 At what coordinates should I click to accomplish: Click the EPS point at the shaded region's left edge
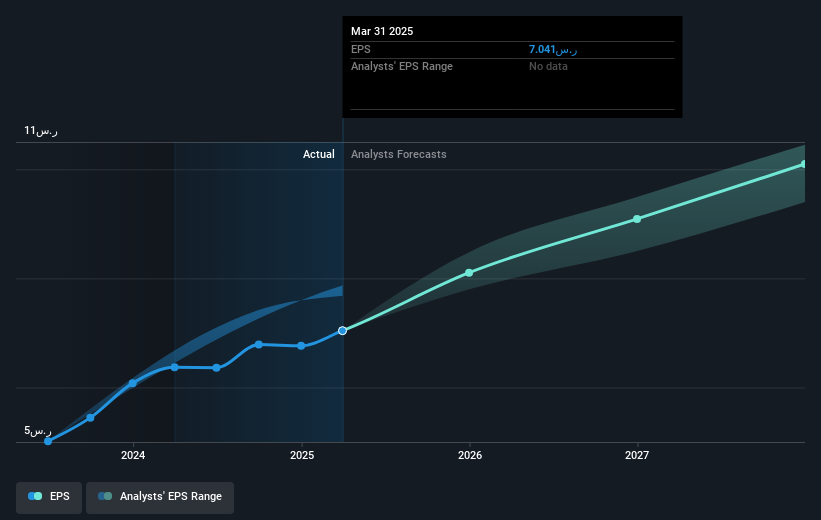(175, 367)
